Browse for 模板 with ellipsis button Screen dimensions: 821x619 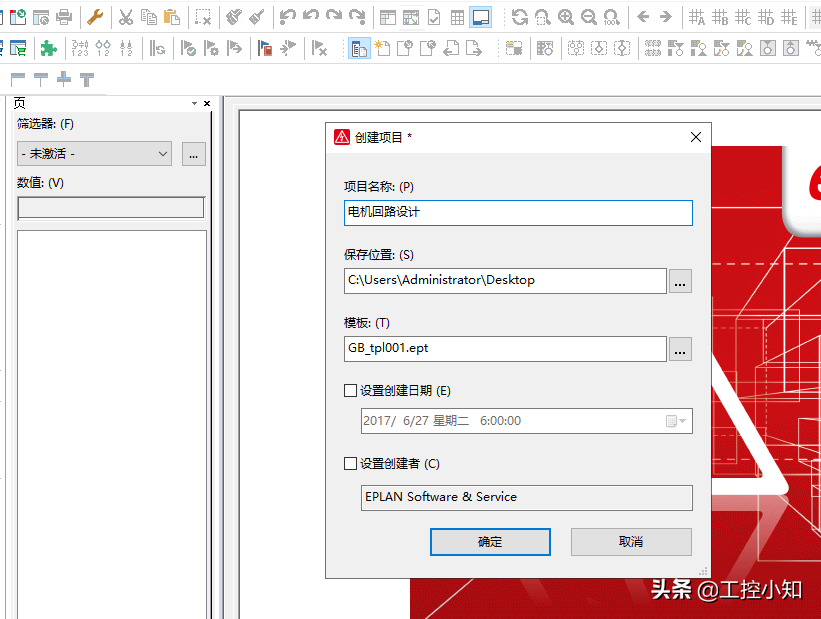click(680, 349)
